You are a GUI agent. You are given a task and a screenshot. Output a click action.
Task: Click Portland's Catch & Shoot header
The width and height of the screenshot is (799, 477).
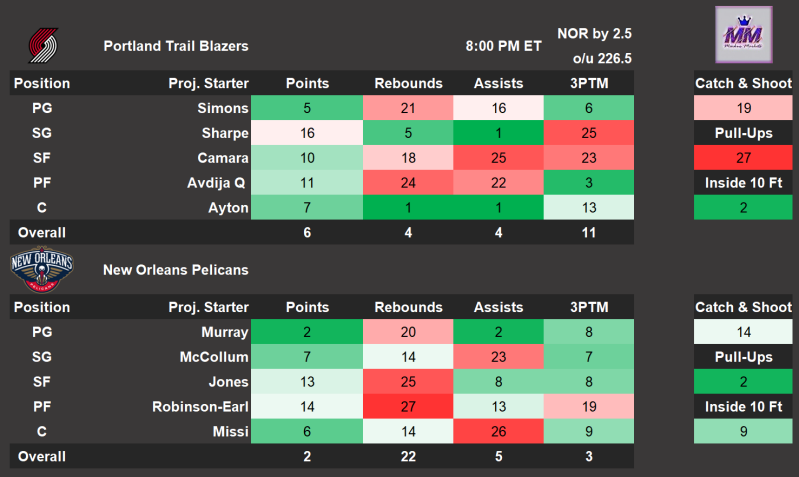point(742,83)
